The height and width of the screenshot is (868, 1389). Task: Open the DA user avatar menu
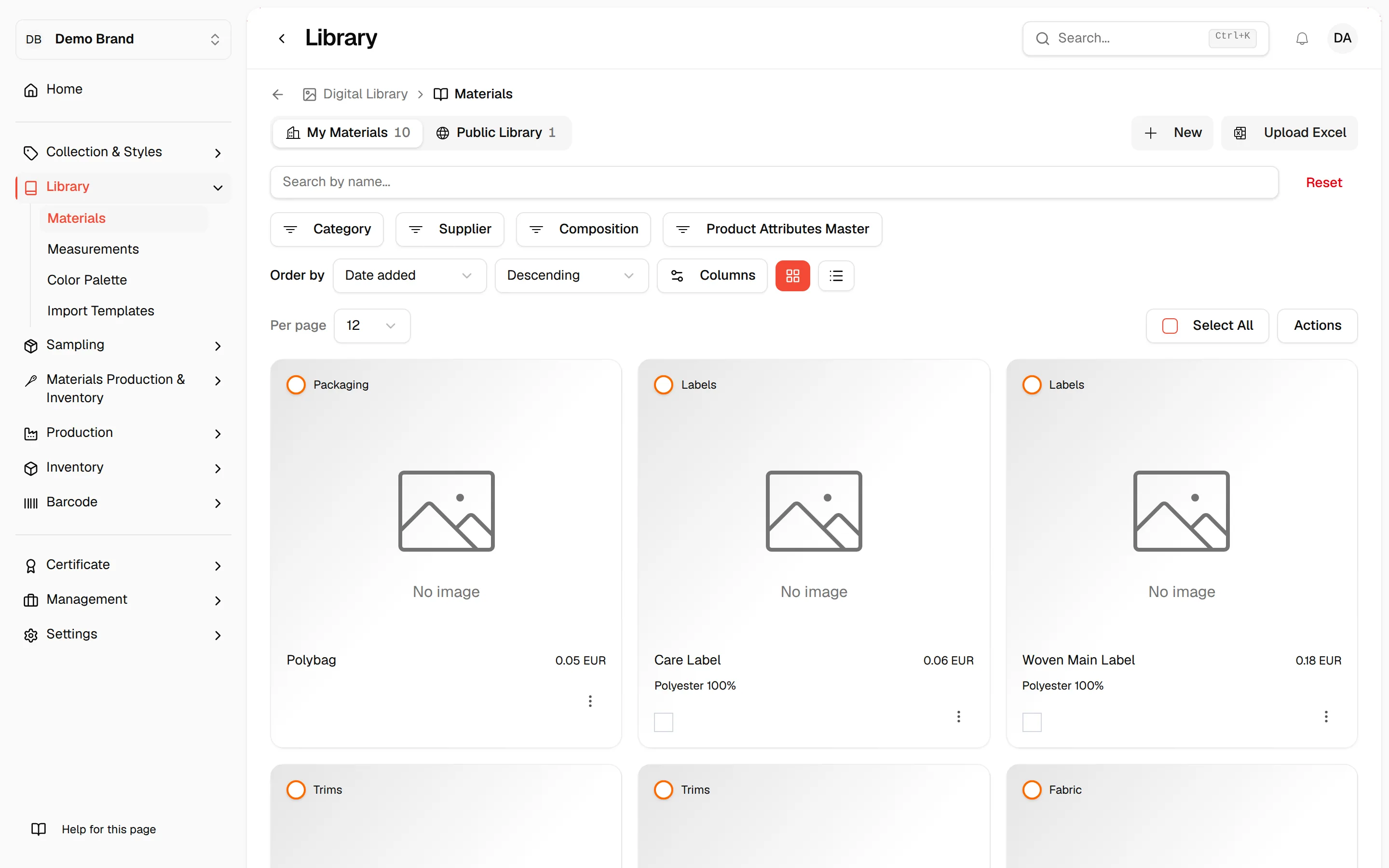click(x=1342, y=39)
